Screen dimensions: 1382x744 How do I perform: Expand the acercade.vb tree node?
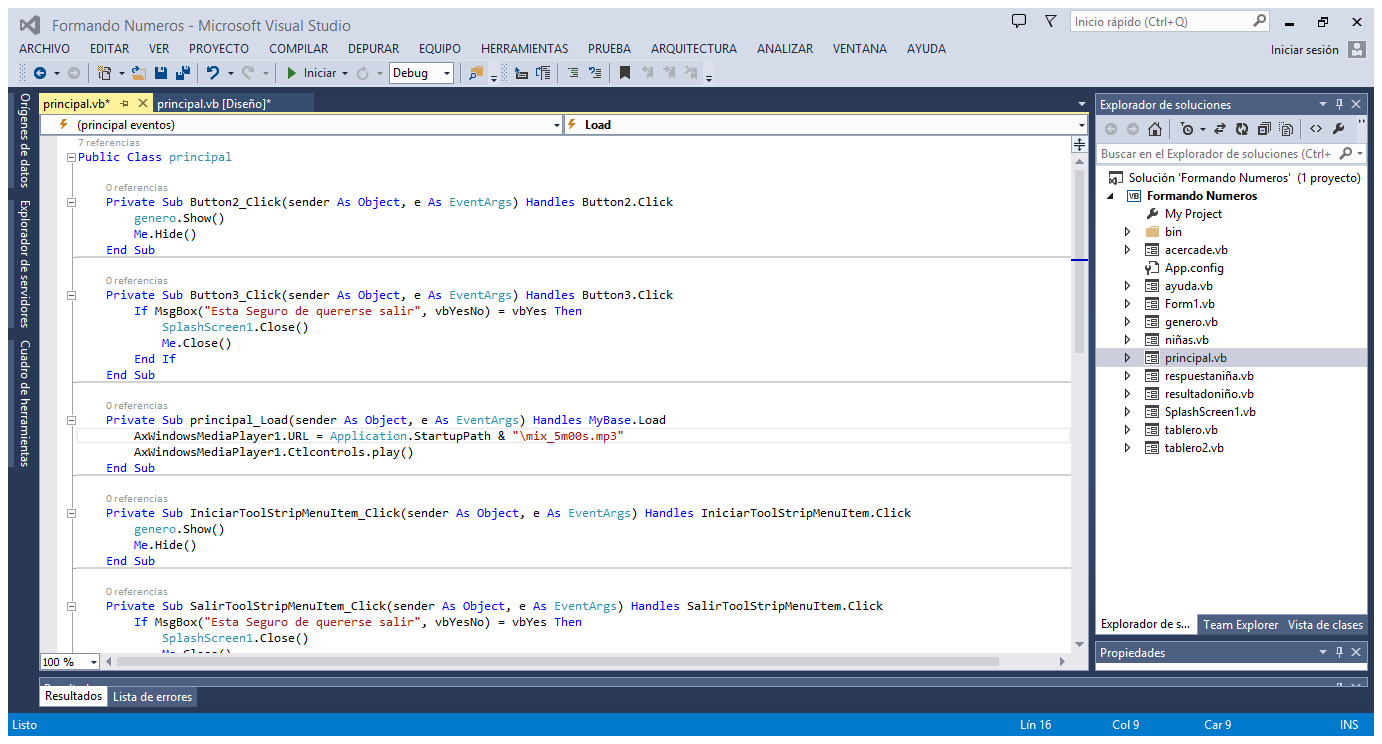(x=1128, y=250)
